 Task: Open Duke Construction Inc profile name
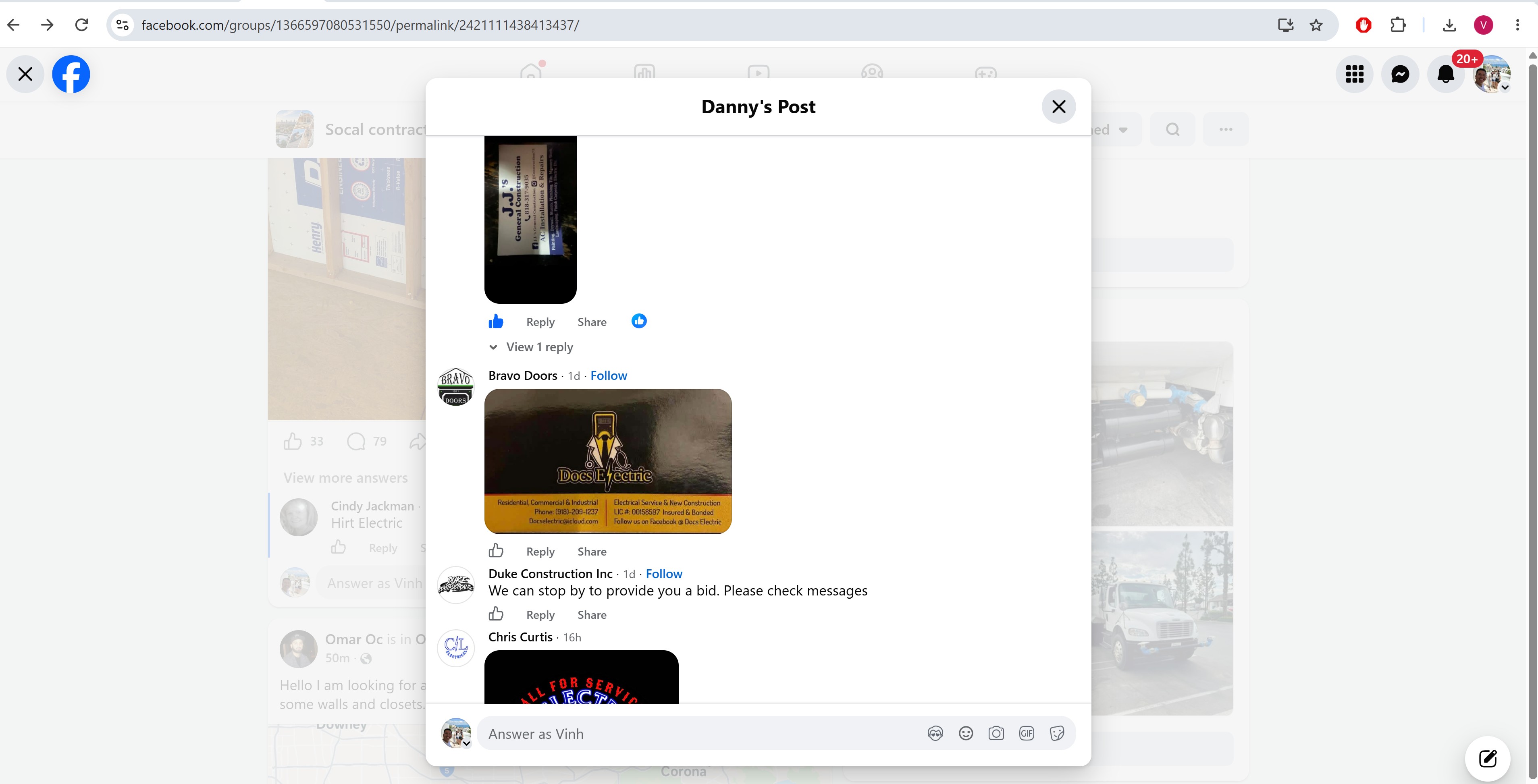(550, 573)
